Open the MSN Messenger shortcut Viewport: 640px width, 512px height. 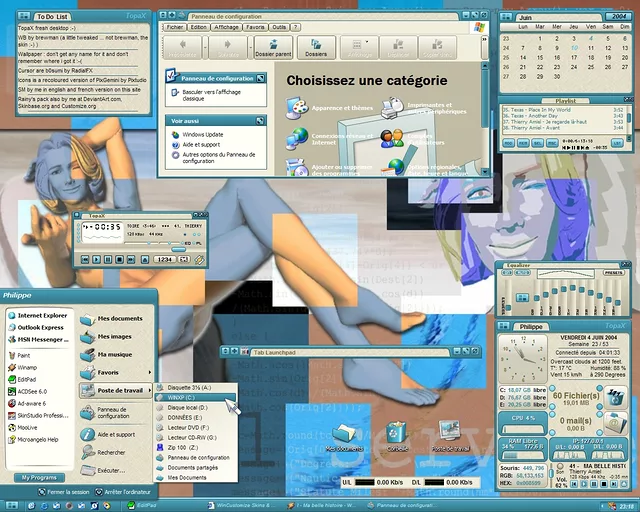[x=40, y=340]
